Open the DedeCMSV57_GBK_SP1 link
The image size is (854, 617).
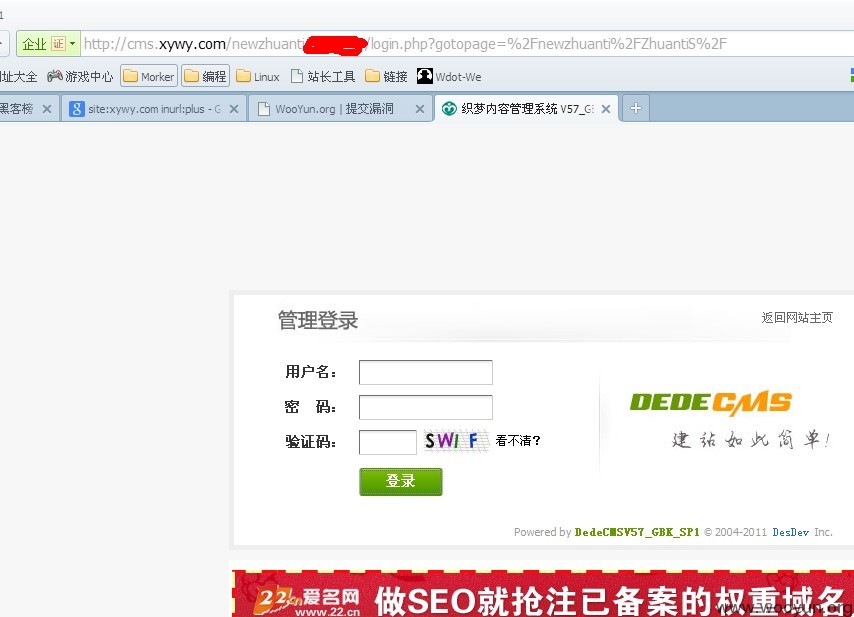point(637,532)
